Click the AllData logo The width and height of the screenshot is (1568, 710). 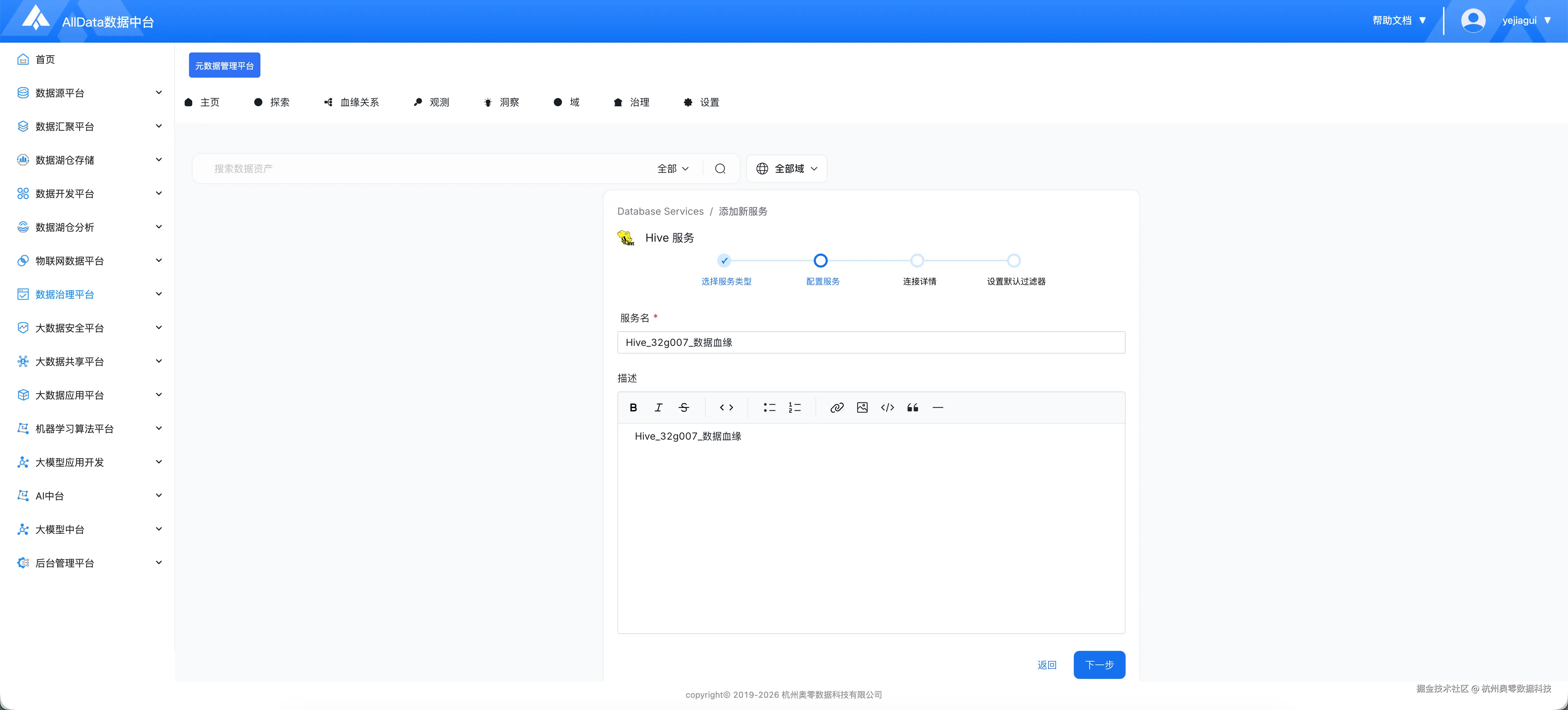coord(35,18)
